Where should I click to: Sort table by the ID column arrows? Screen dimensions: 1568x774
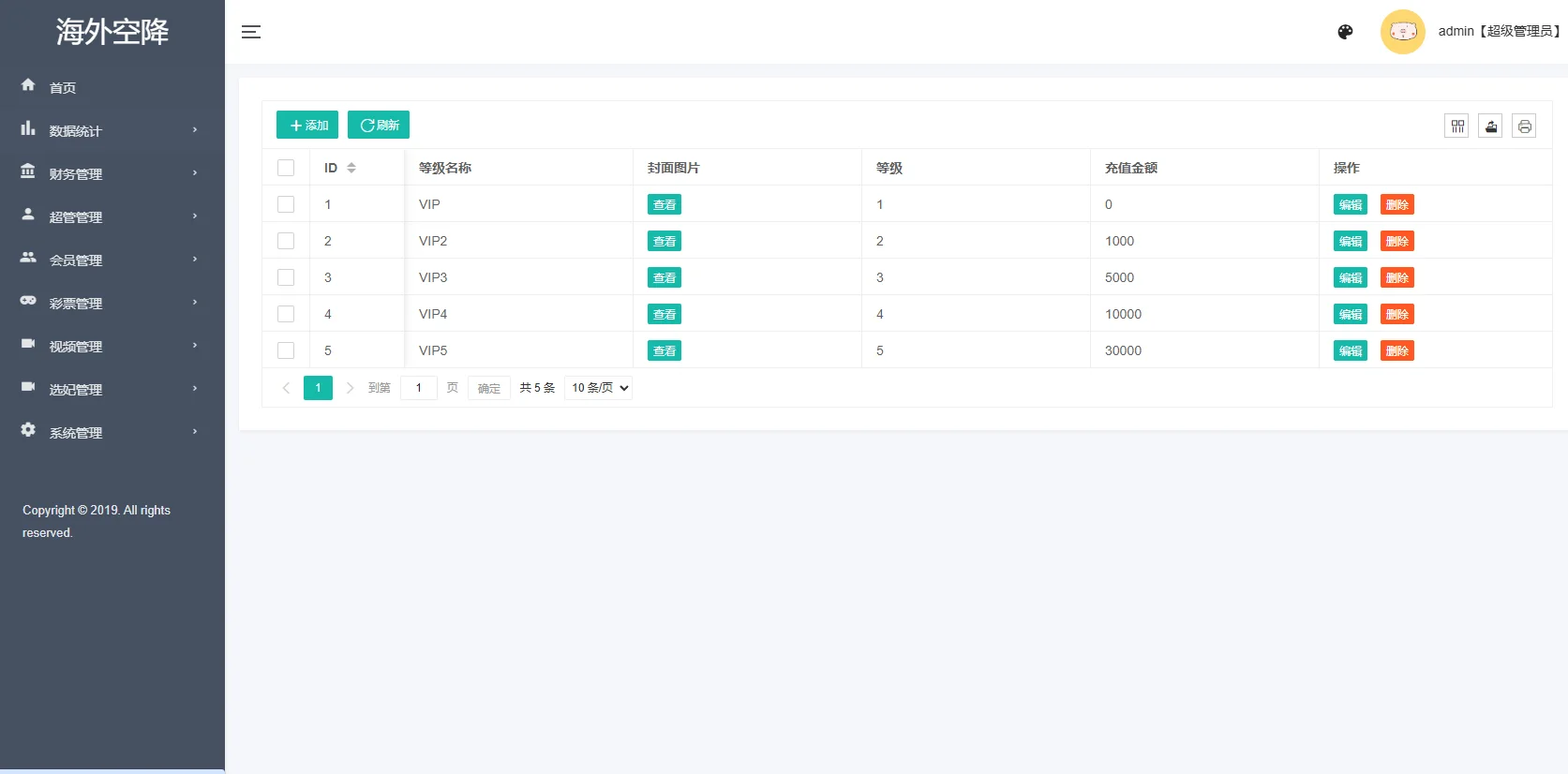click(351, 168)
